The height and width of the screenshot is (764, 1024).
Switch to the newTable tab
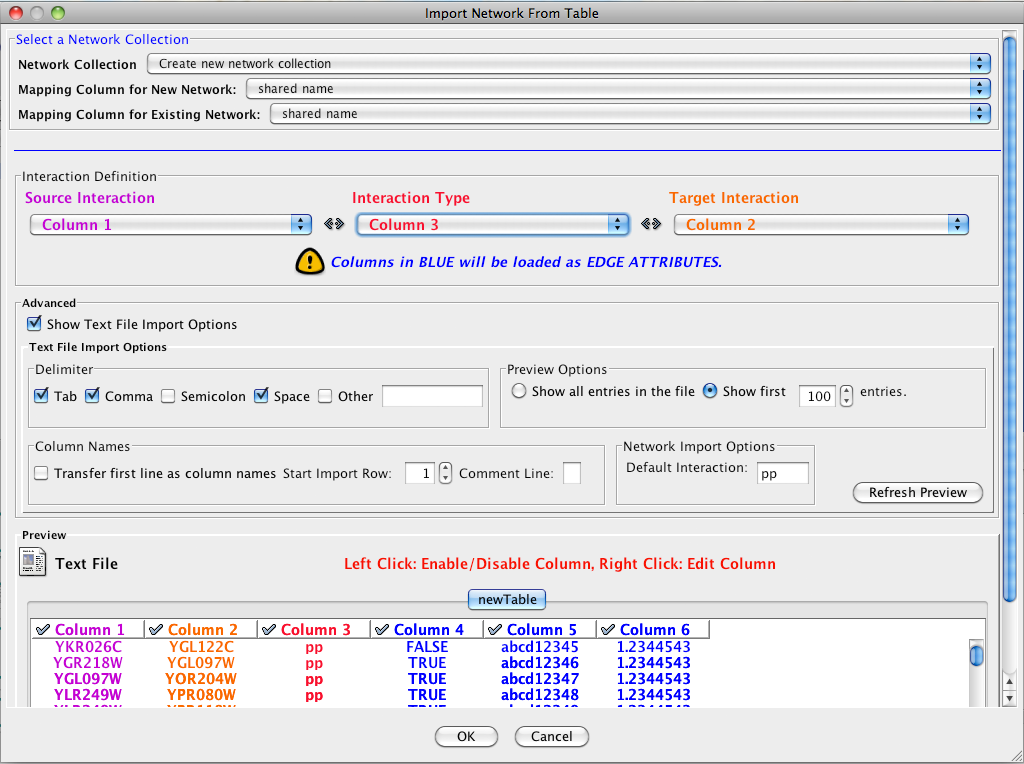point(507,599)
